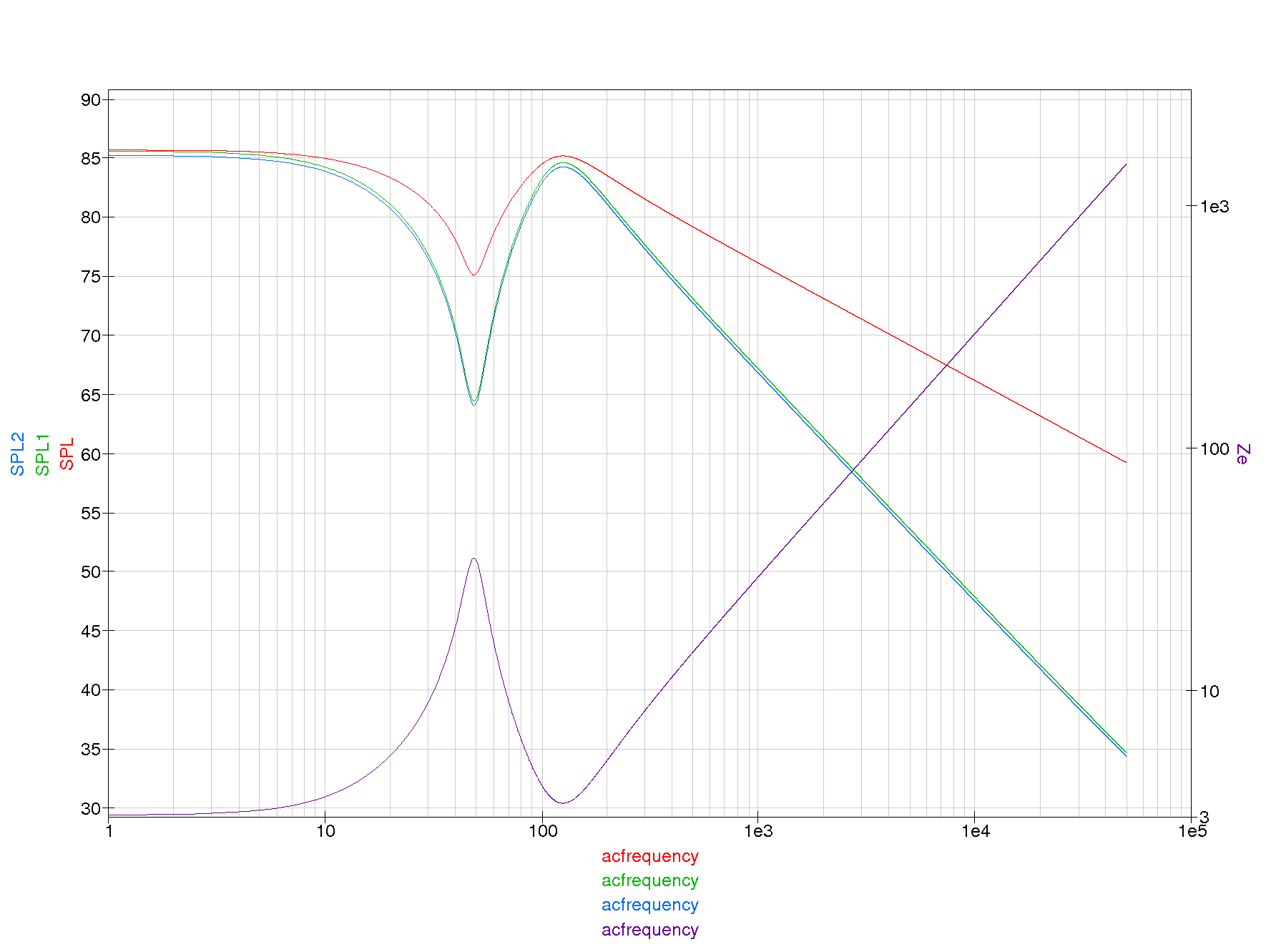
Task: Click the SPL1 green axis label
Action: point(43,454)
